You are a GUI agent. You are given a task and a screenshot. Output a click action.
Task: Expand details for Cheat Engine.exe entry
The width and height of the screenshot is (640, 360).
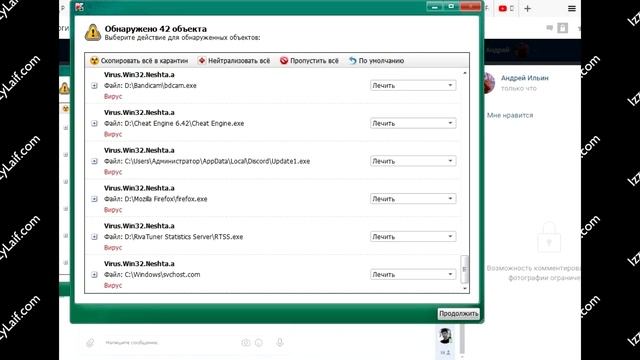(x=94, y=123)
